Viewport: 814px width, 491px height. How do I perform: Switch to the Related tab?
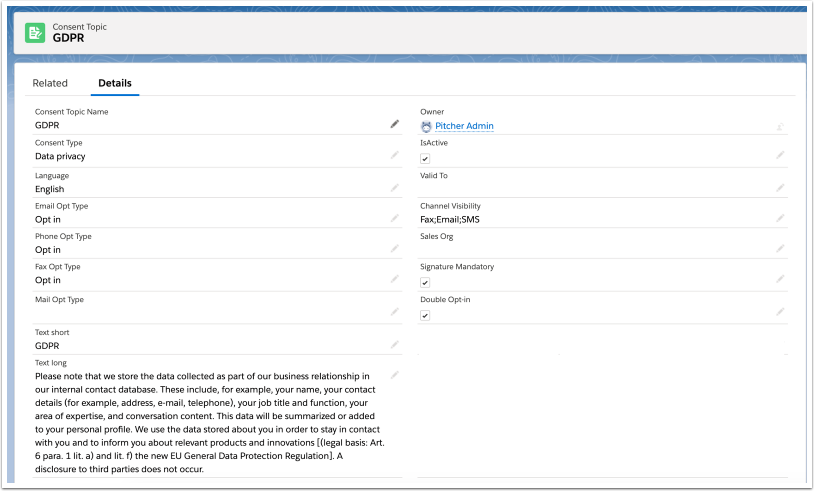(x=50, y=83)
